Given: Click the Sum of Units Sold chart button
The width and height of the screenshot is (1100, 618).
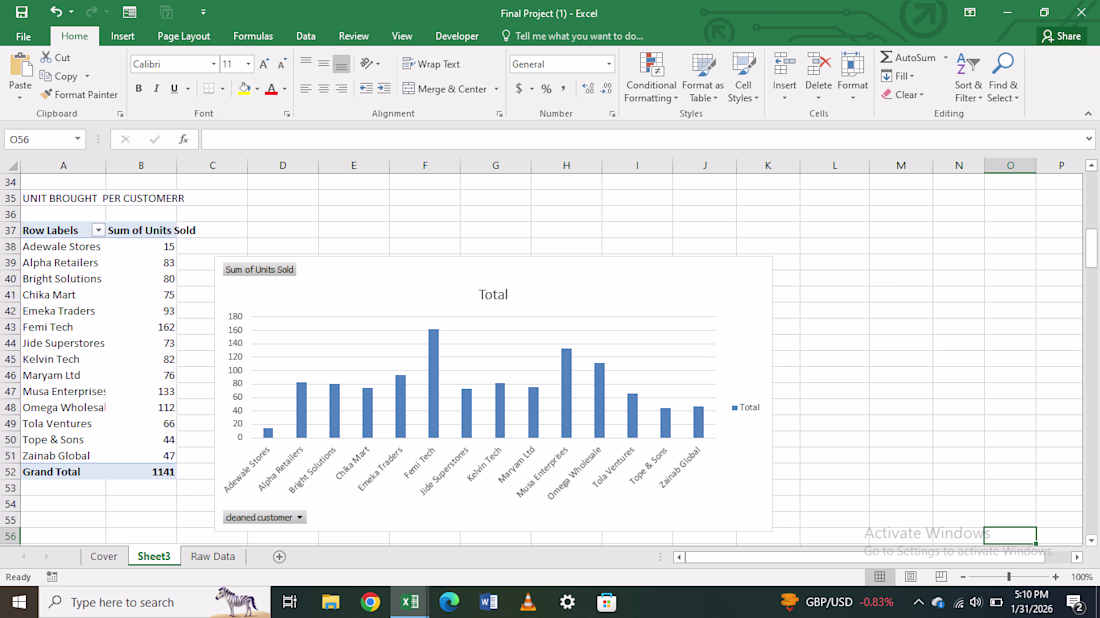Looking at the screenshot, I should pos(260,270).
